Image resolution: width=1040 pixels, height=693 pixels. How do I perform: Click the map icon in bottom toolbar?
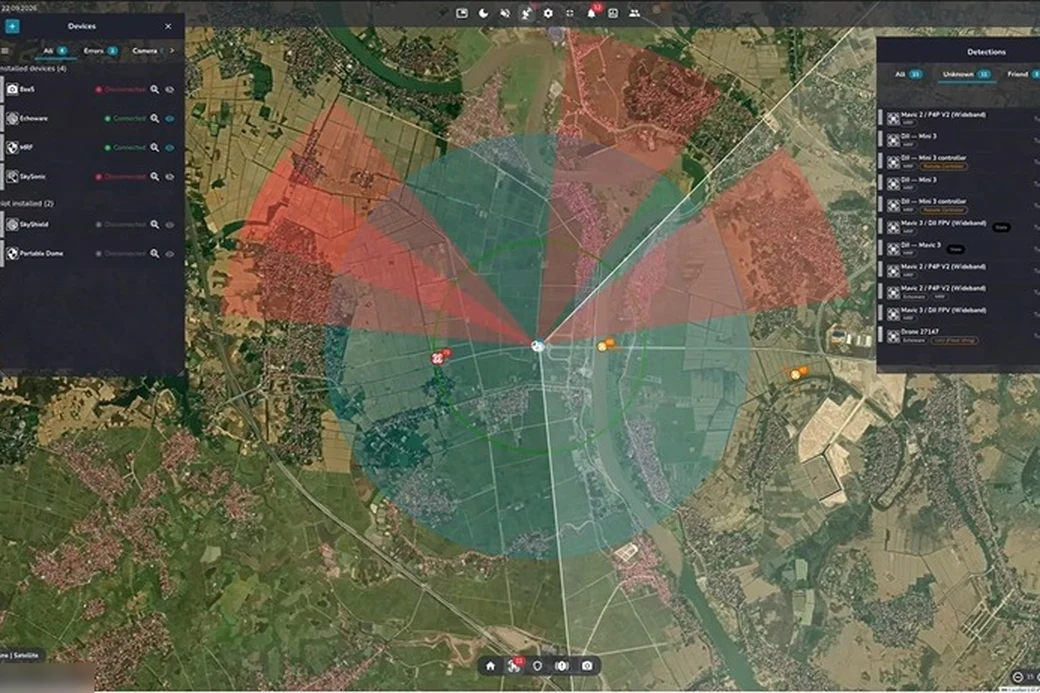(561, 666)
